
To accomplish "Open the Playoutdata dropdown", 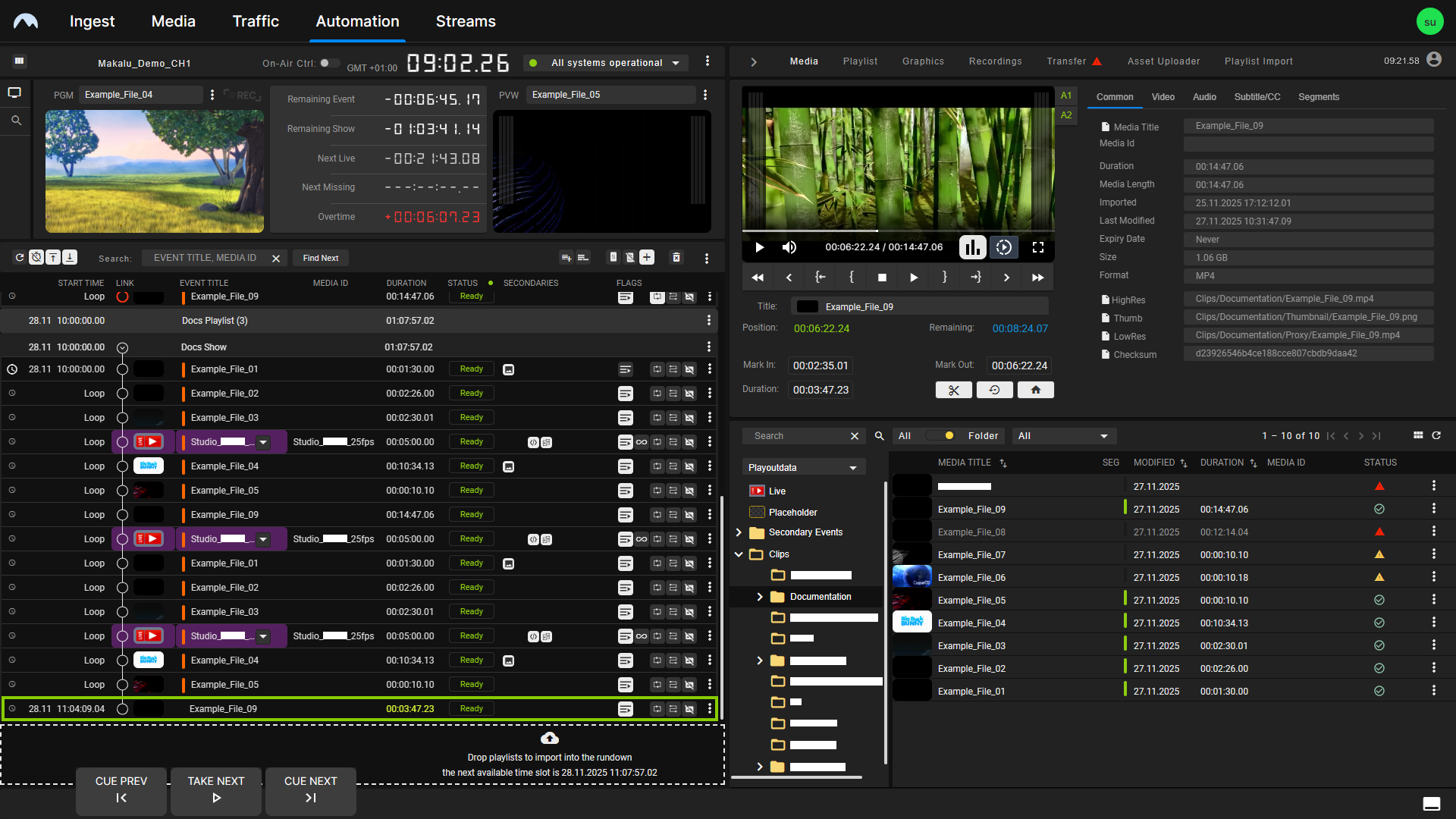I will pos(802,467).
